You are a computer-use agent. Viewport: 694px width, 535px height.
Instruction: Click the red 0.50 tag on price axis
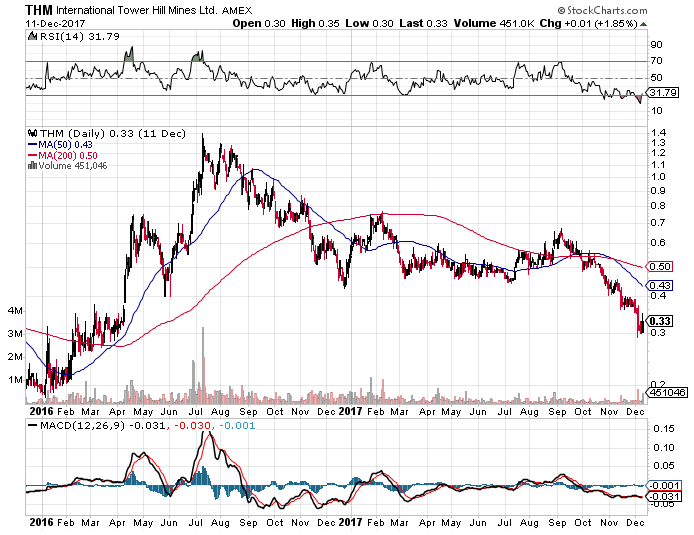tap(659, 266)
